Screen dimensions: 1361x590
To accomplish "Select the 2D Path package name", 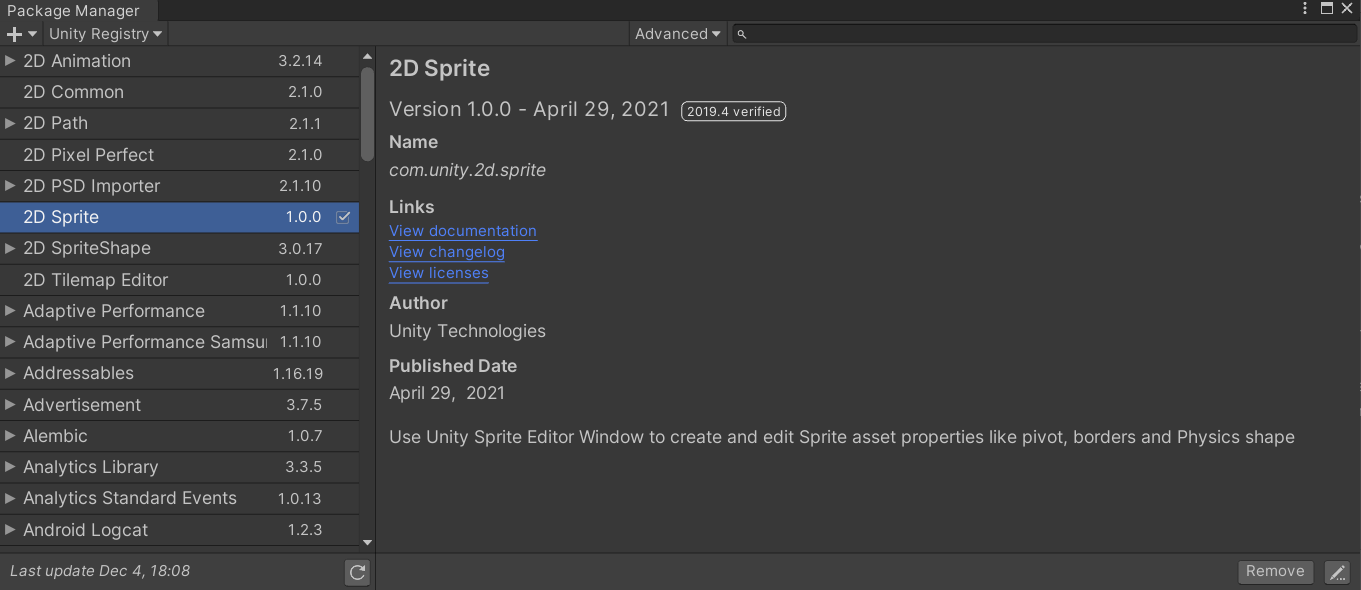I will (55, 123).
